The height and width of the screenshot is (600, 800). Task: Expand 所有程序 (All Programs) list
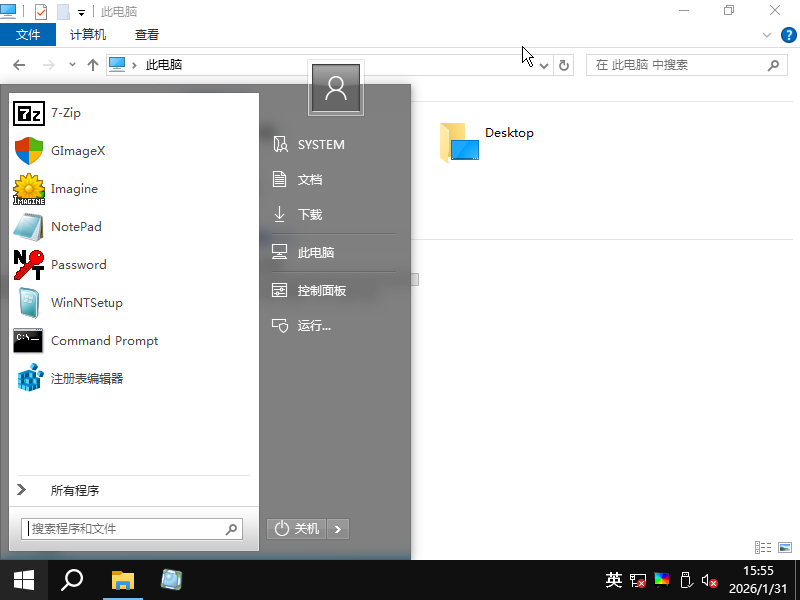(x=74, y=490)
